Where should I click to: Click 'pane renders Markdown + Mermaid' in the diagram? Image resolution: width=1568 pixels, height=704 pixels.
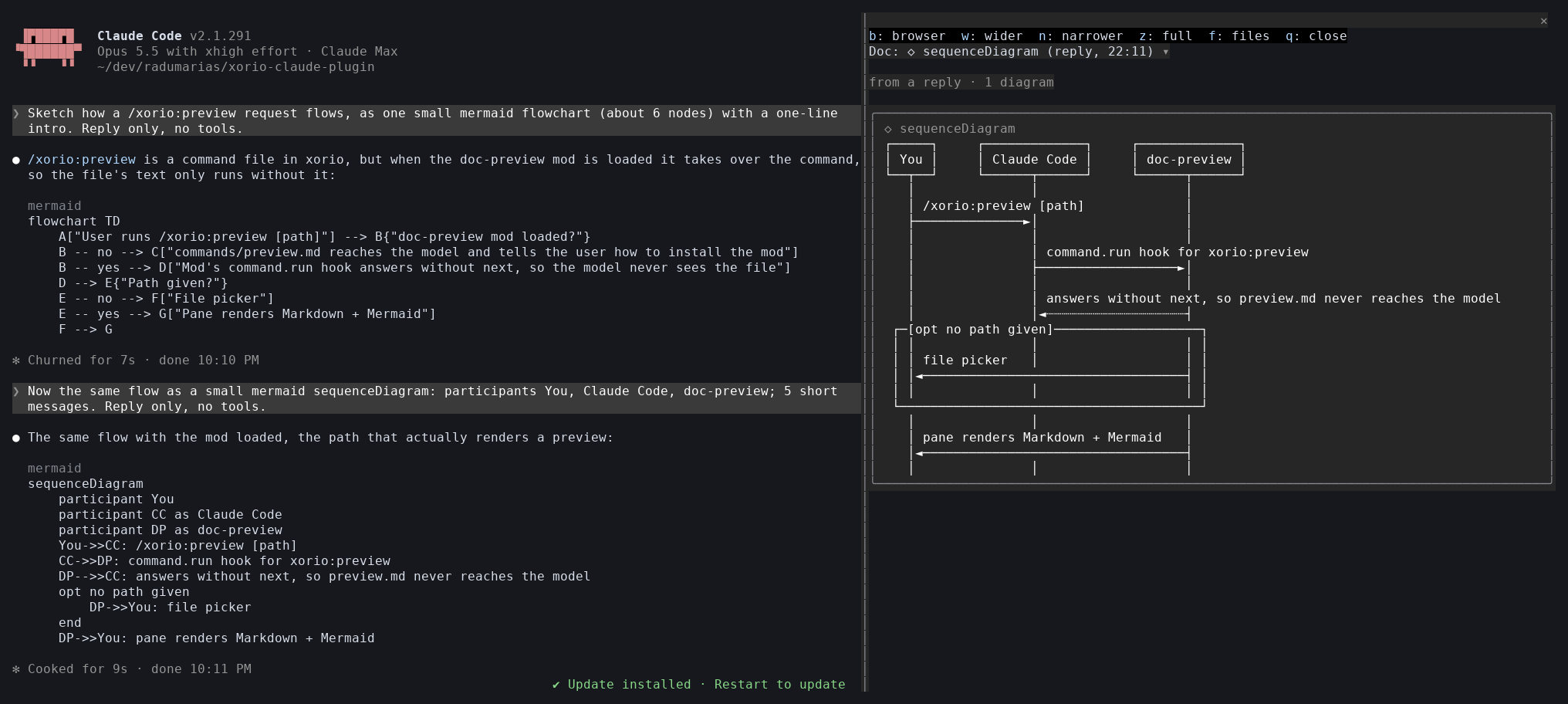click(x=1042, y=438)
